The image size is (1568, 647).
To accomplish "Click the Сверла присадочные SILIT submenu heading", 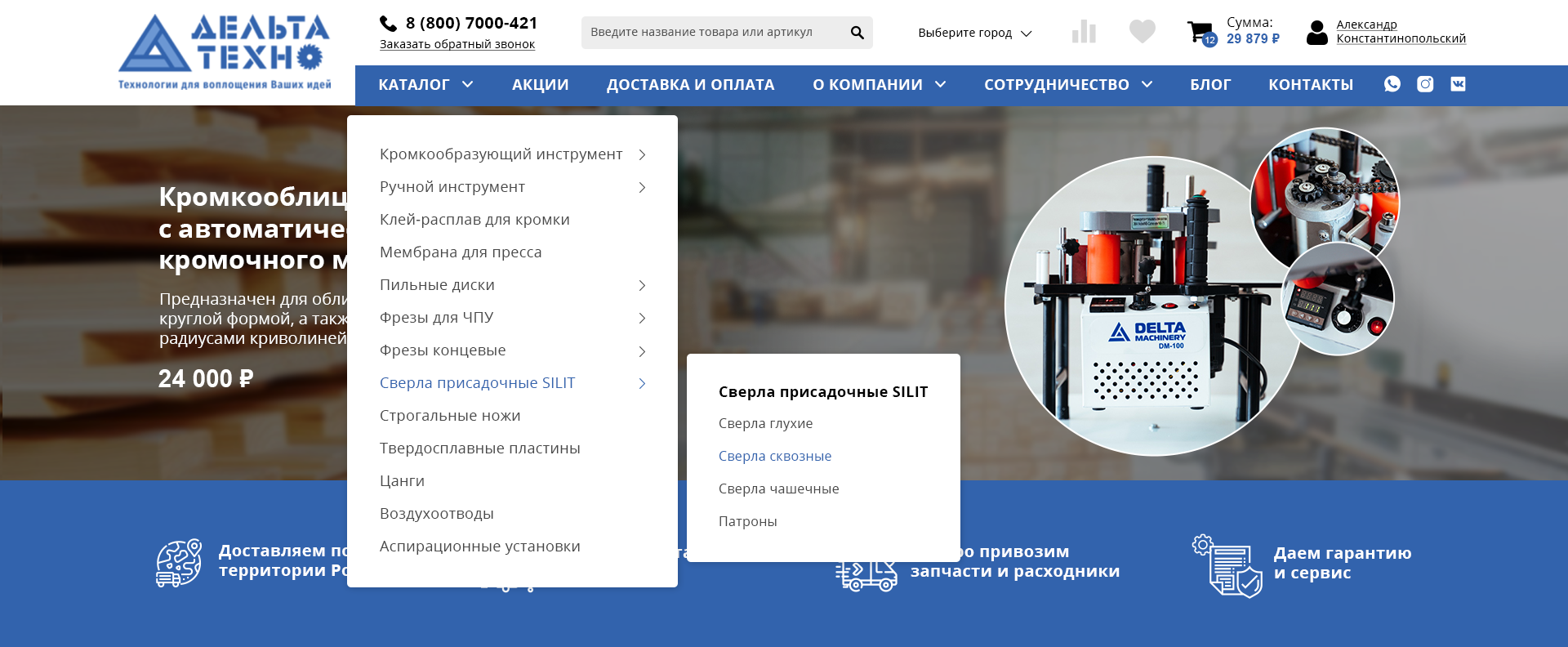I will pyautogui.click(x=823, y=392).
